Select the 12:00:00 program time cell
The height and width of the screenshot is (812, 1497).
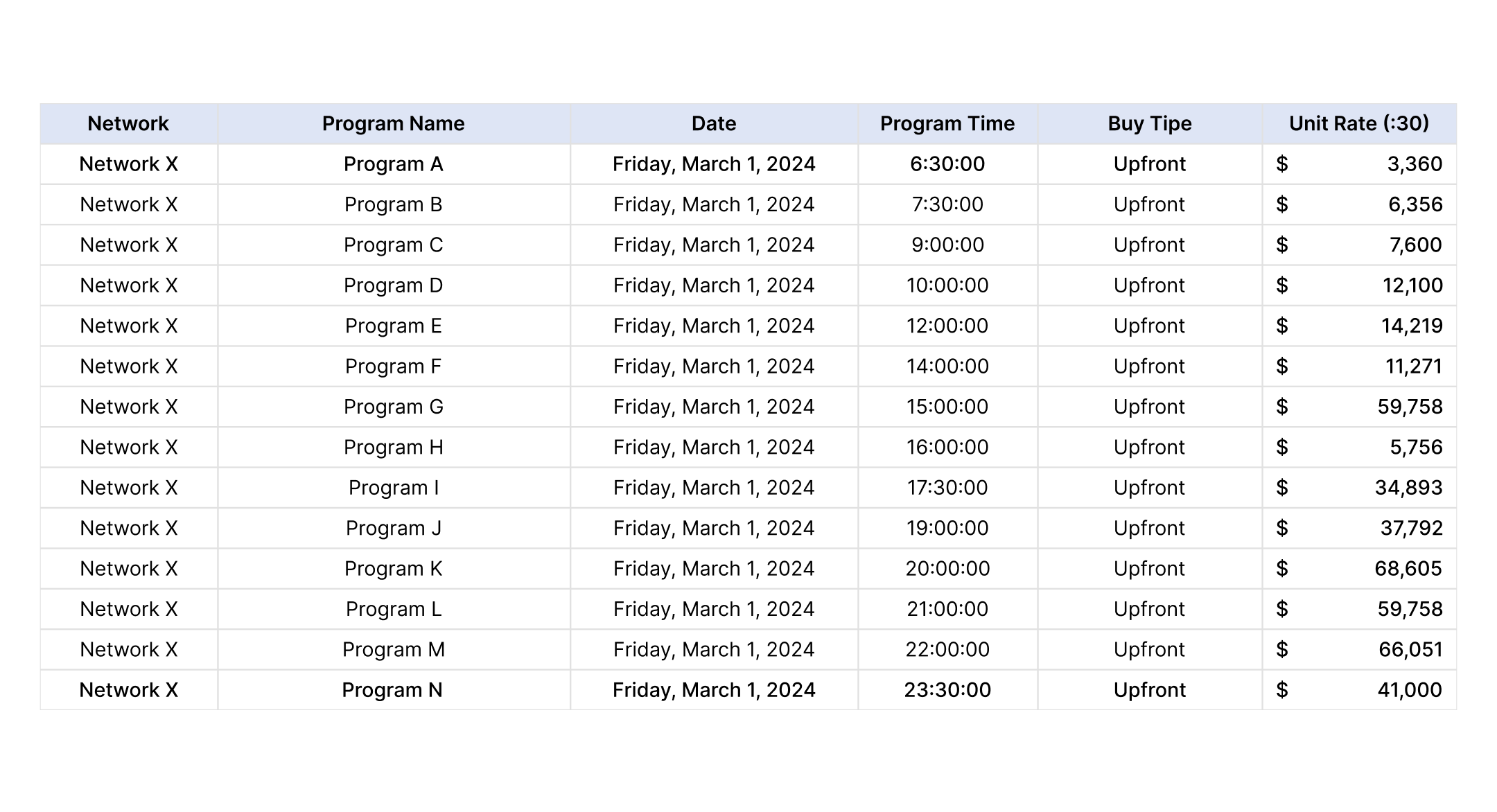[947, 326]
